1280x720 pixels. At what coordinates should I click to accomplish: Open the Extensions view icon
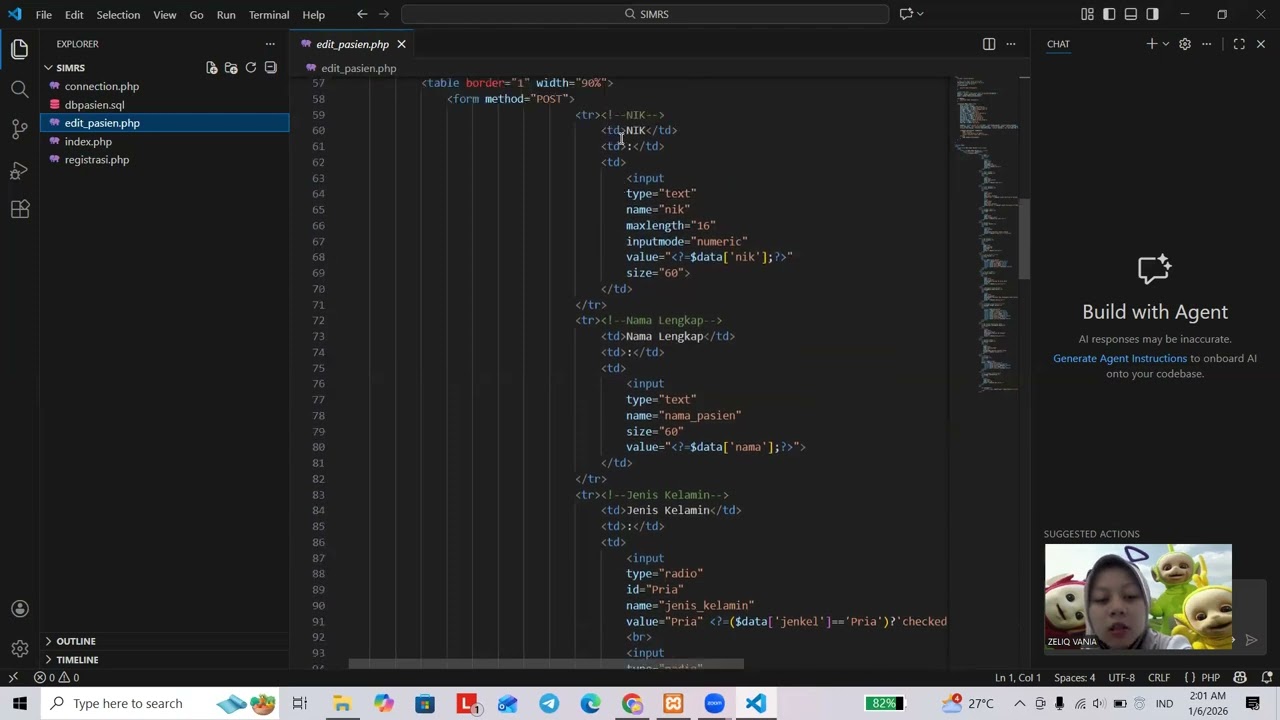[19, 209]
